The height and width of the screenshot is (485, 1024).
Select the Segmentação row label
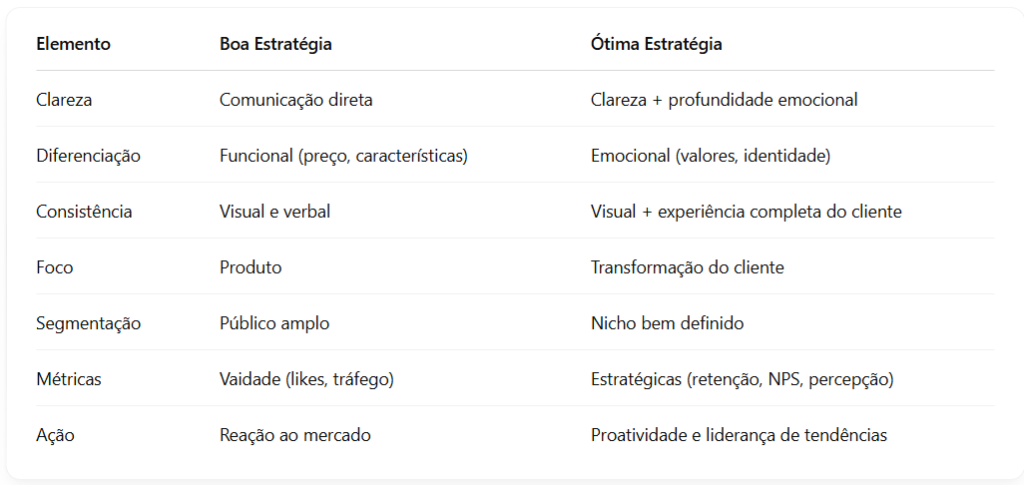coord(88,323)
